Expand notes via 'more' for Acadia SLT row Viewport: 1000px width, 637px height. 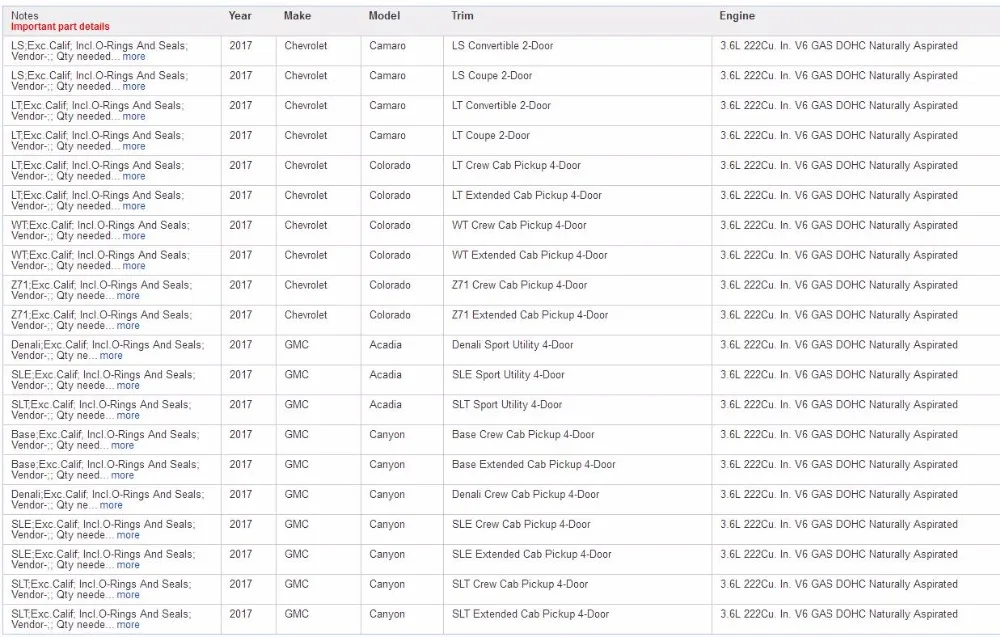(128, 416)
